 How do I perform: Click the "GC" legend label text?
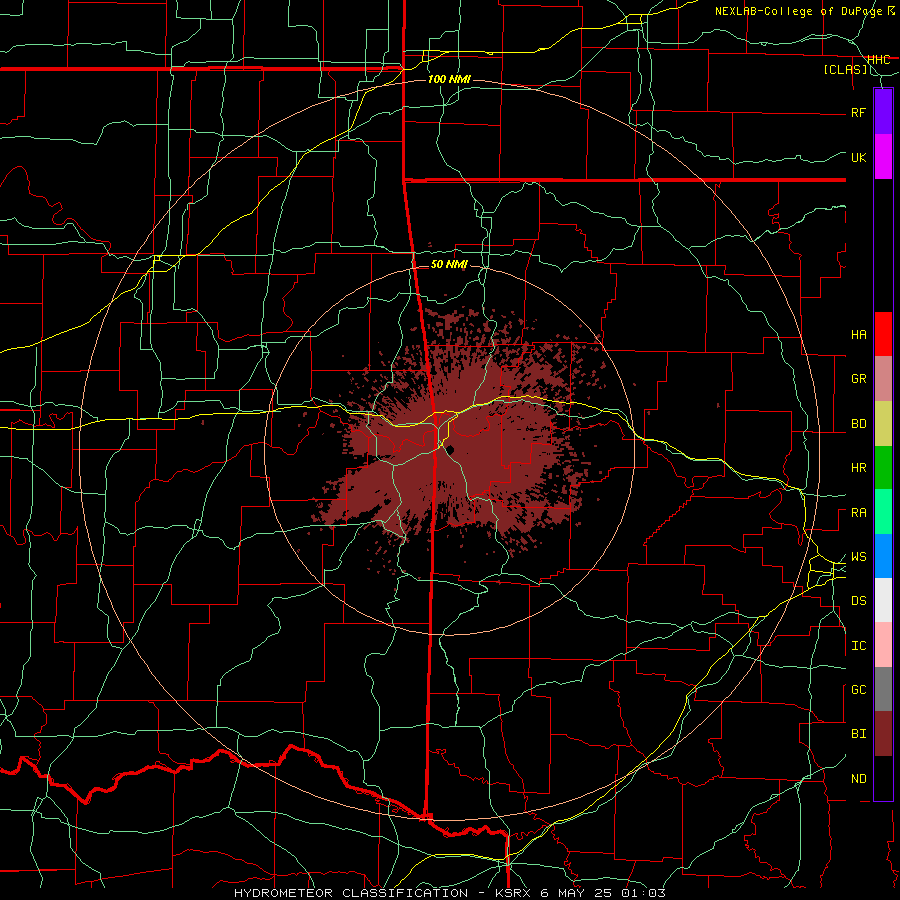coord(859,690)
